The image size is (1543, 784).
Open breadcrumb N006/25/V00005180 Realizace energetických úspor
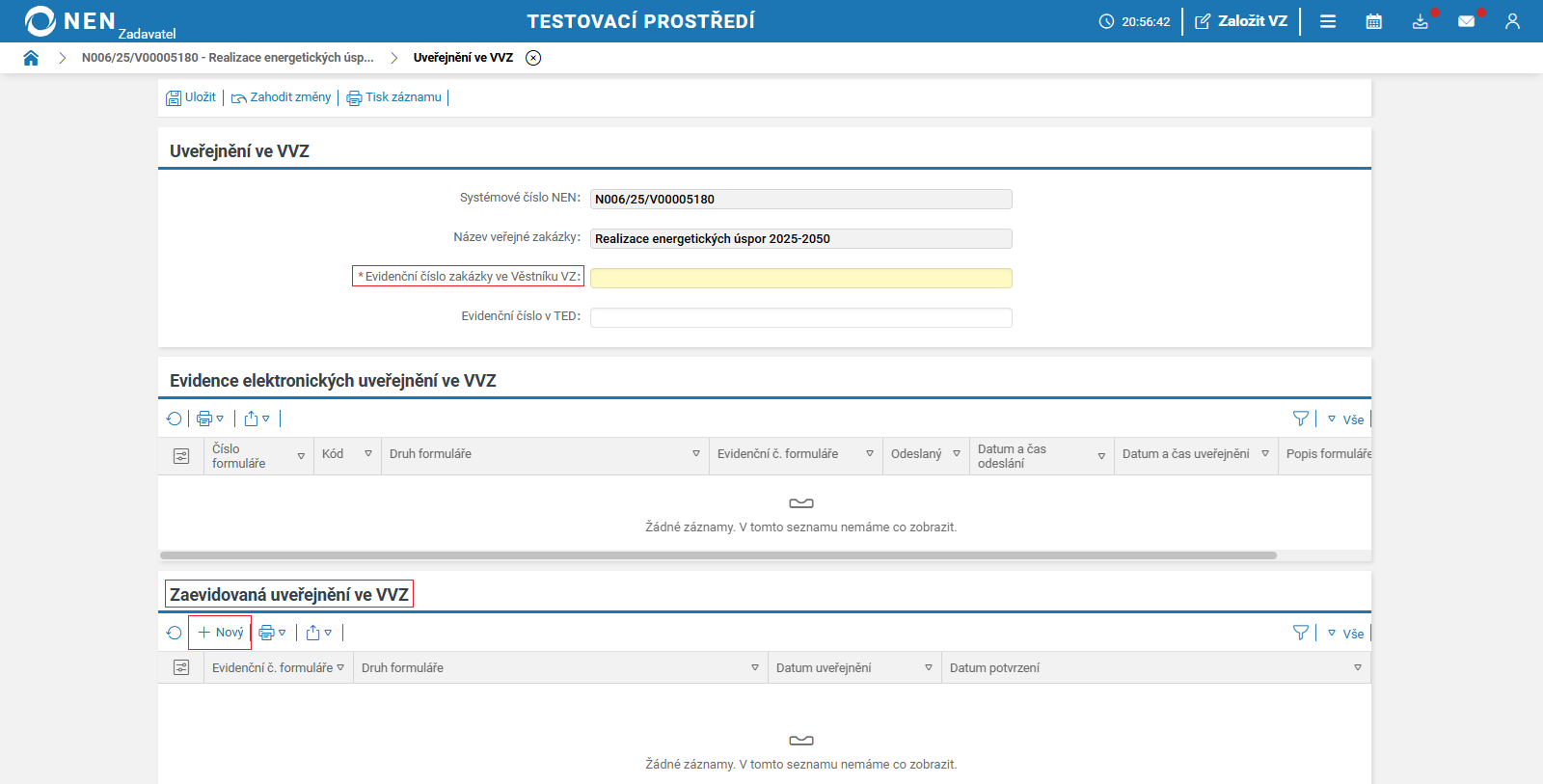[228, 58]
